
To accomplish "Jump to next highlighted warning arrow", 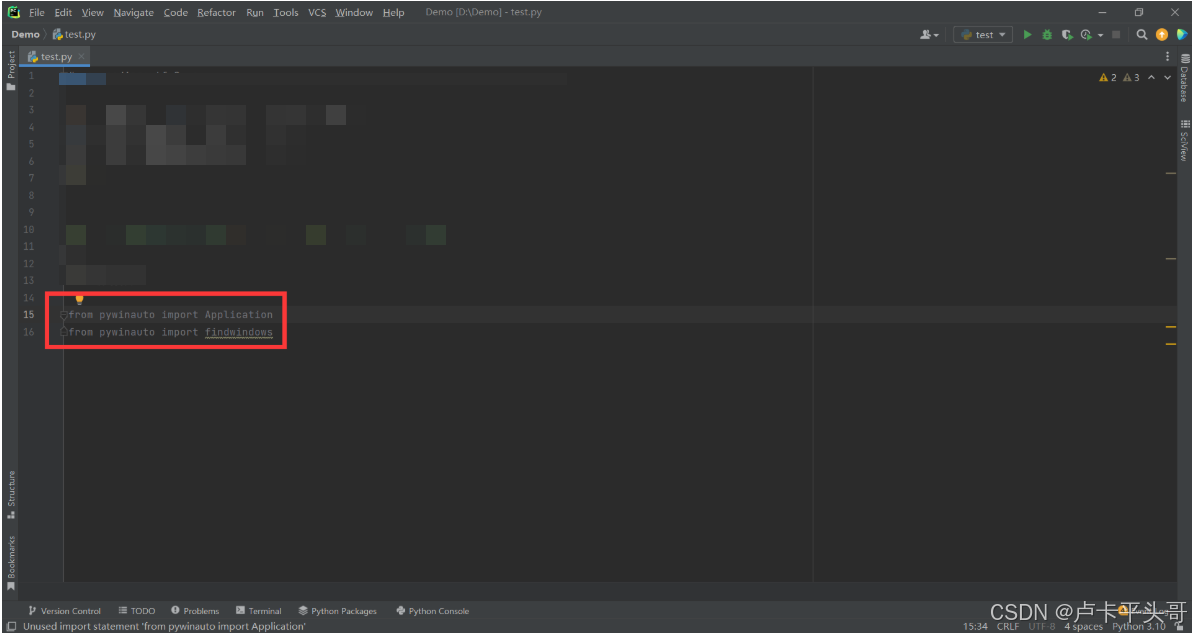I will (1167, 78).
